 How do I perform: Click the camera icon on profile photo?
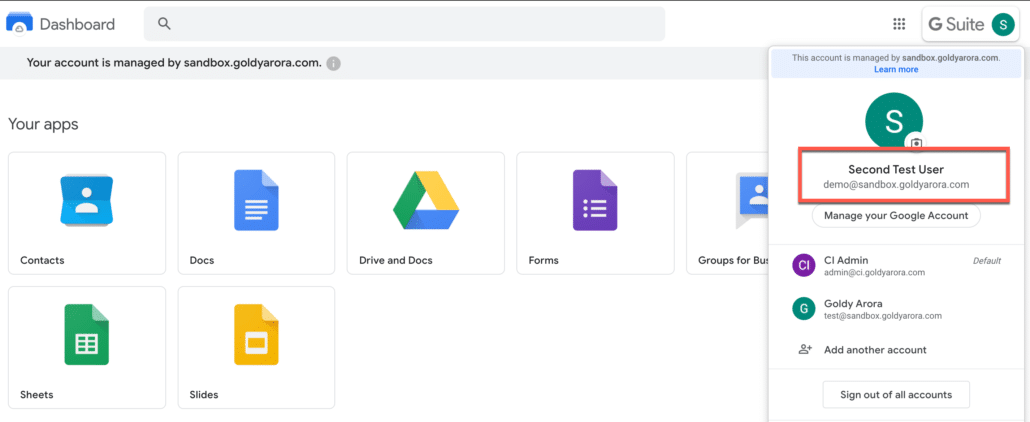[x=916, y=143]
